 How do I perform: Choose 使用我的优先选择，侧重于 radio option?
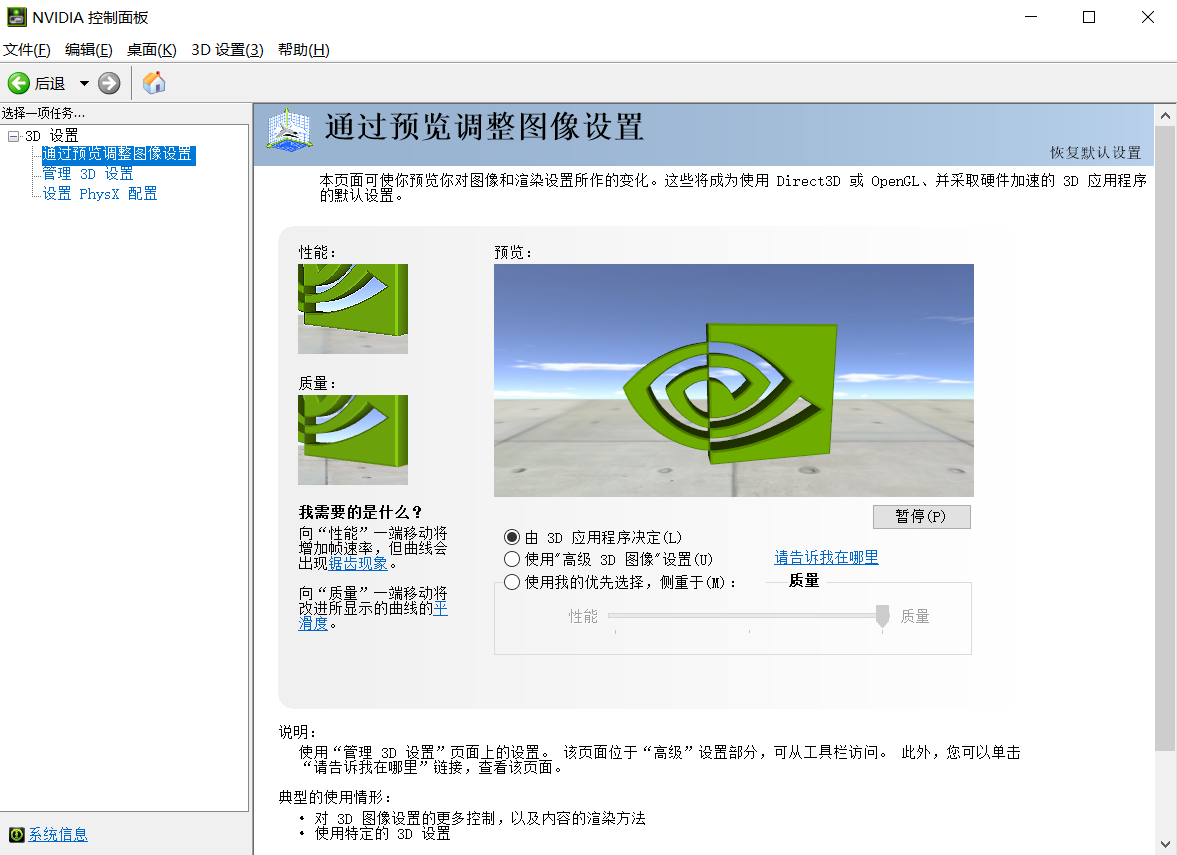click(512, 582)
